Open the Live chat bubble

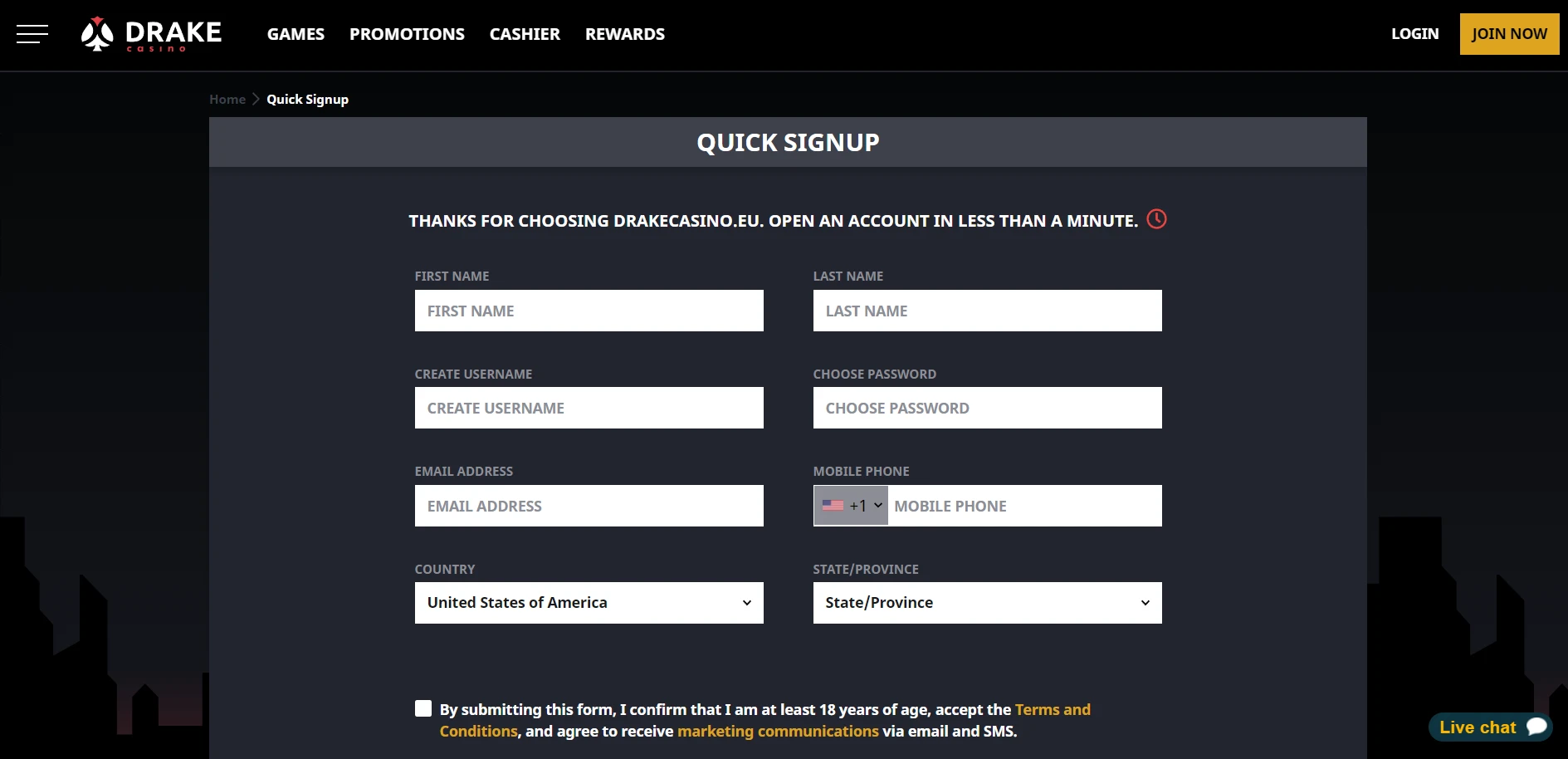click(1491, 727)
